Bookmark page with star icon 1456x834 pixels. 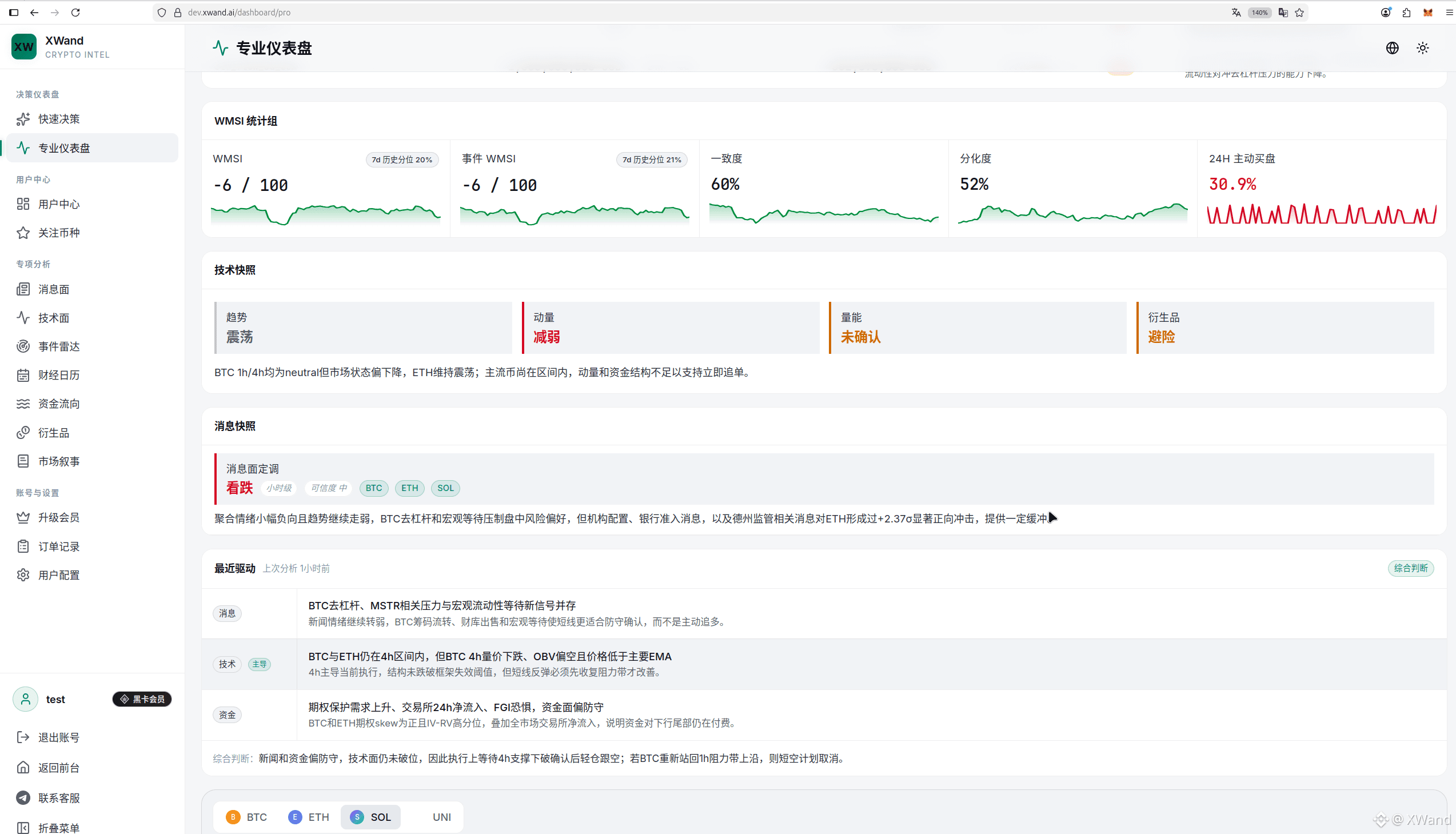[x=1299, y=13]
